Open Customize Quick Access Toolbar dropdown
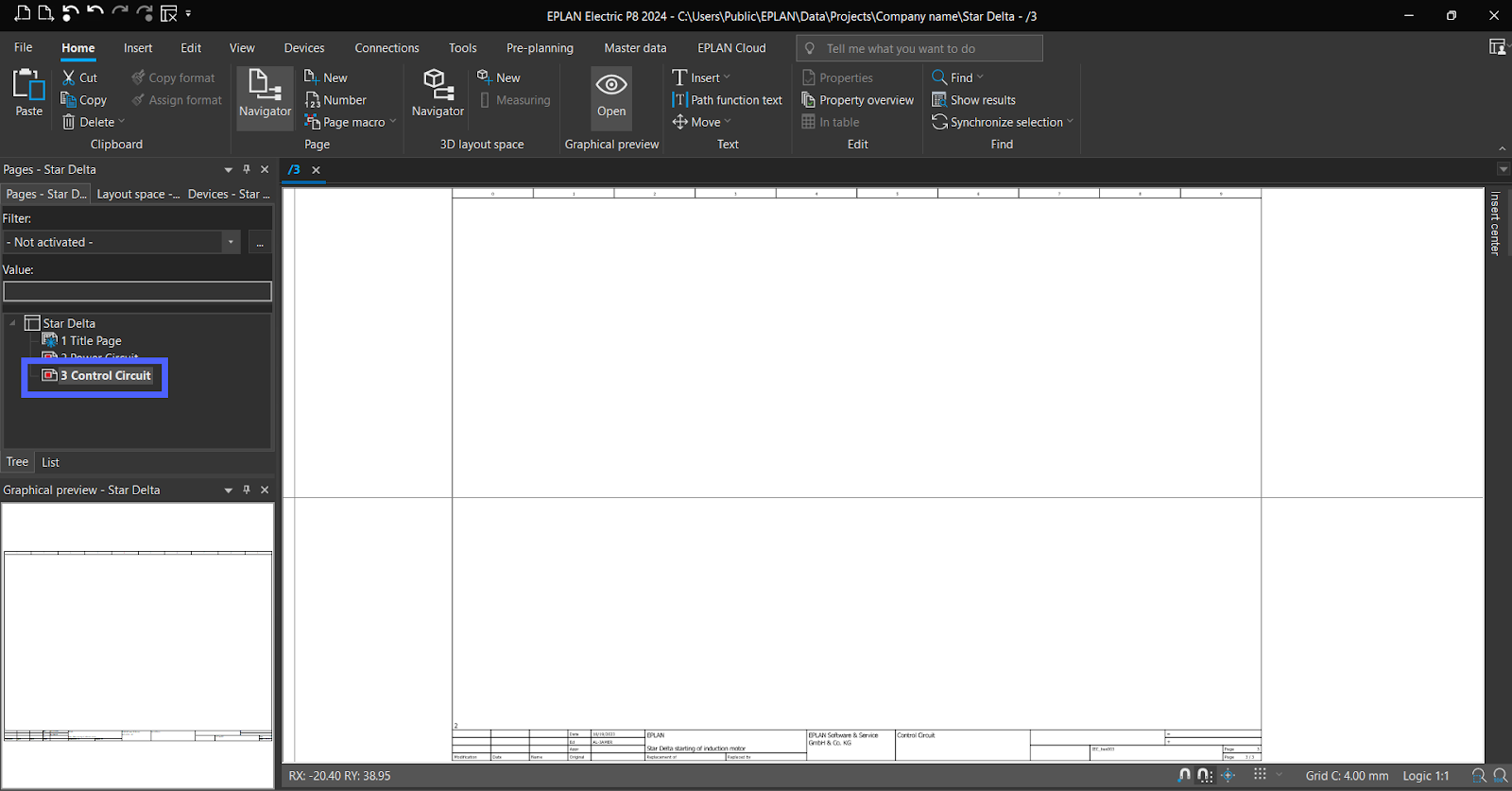Viewport: 1512px width, 791px height. point(189,13)
